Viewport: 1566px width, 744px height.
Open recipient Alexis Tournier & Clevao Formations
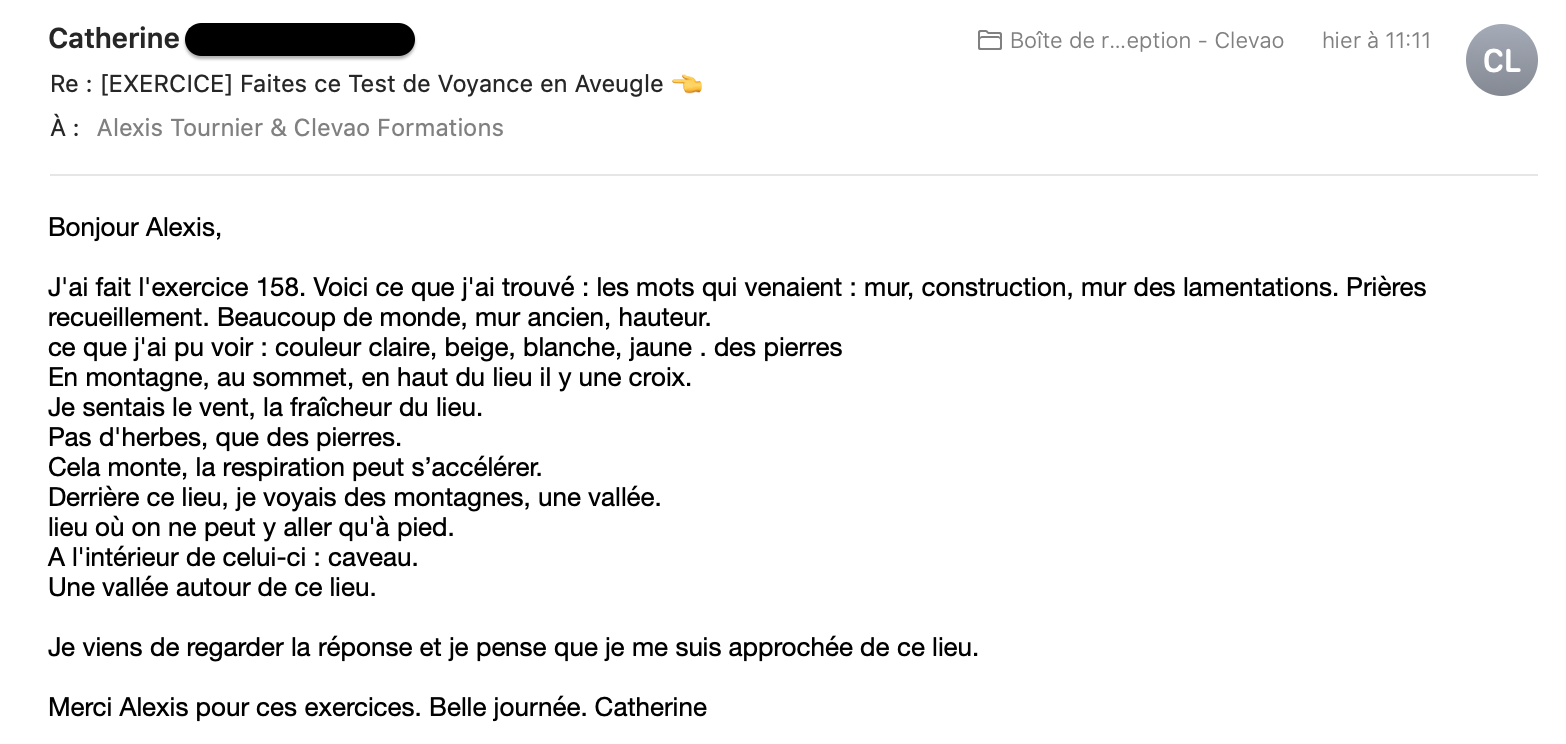coord(300,128)
